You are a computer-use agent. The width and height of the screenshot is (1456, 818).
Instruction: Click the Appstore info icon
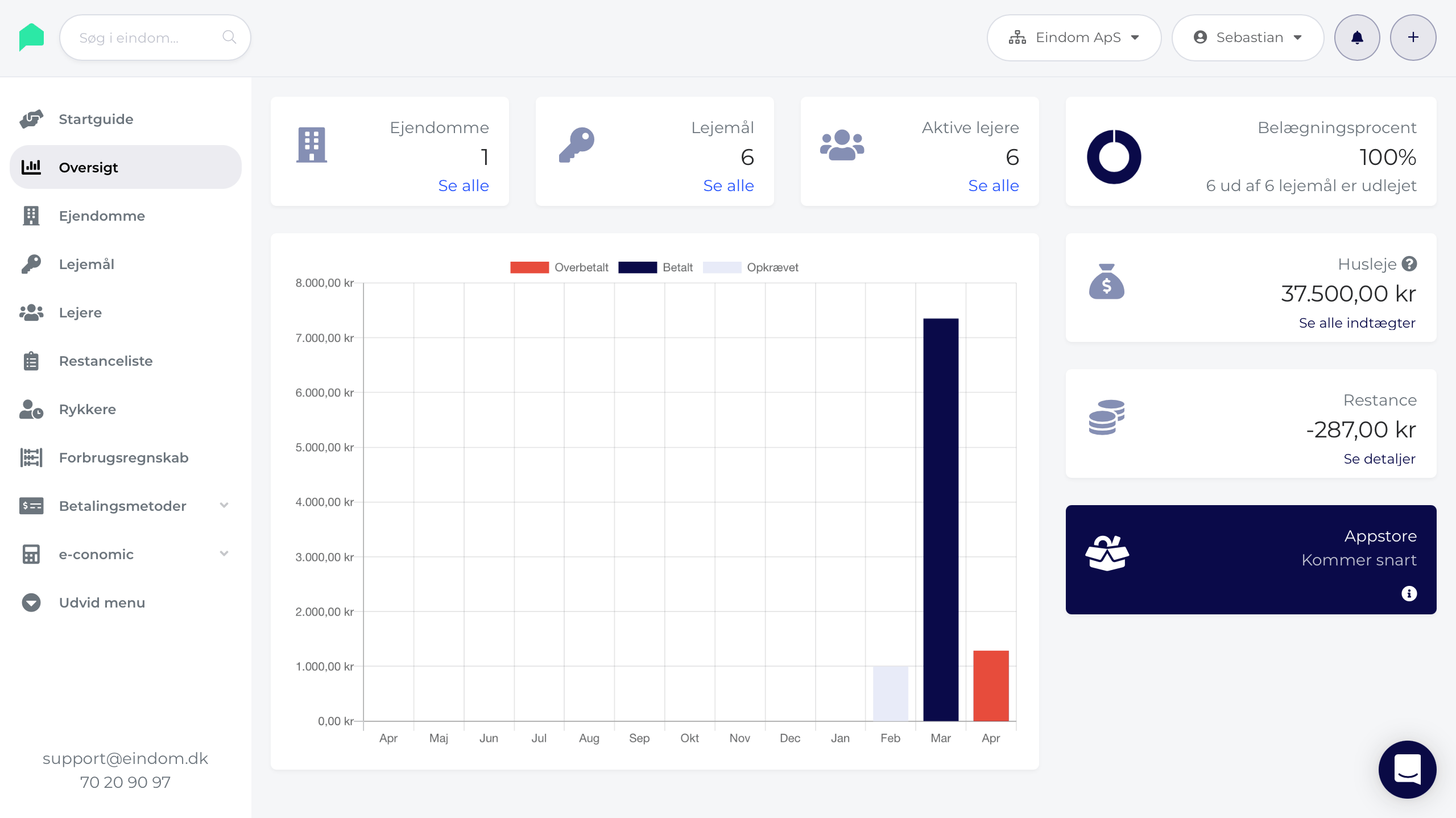click(1409, 593)
